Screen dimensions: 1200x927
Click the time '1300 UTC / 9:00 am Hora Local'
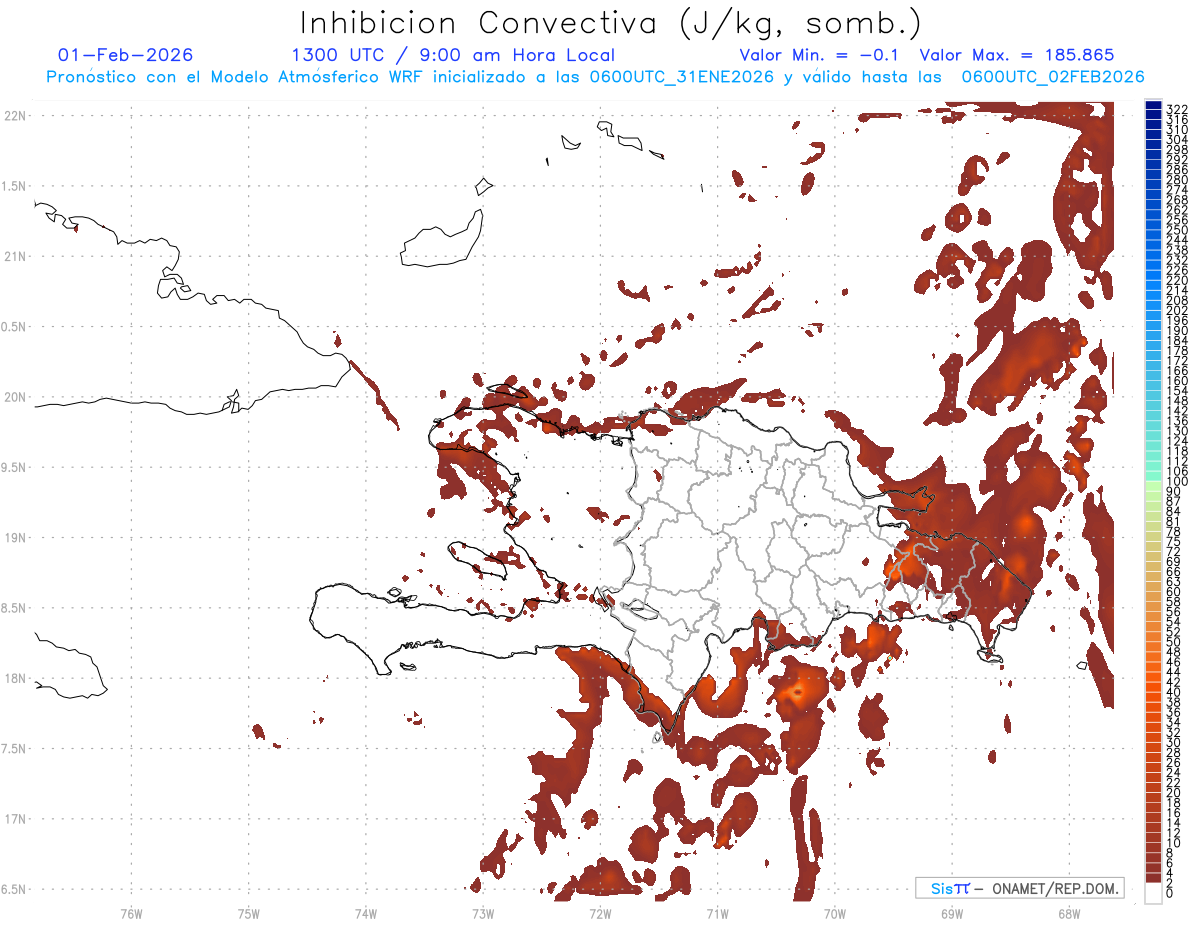453,55
